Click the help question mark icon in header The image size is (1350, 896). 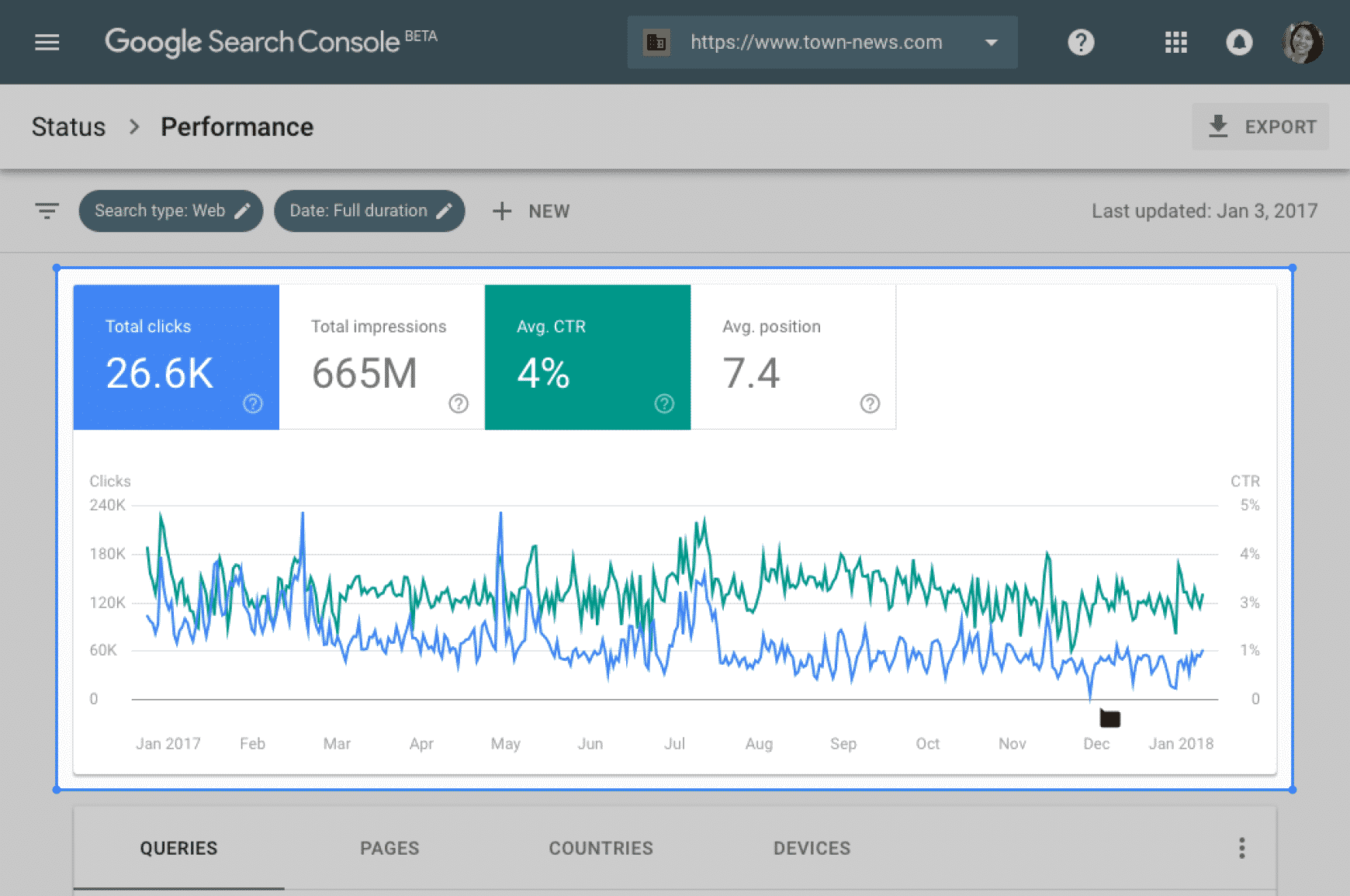click(1080, 42)
